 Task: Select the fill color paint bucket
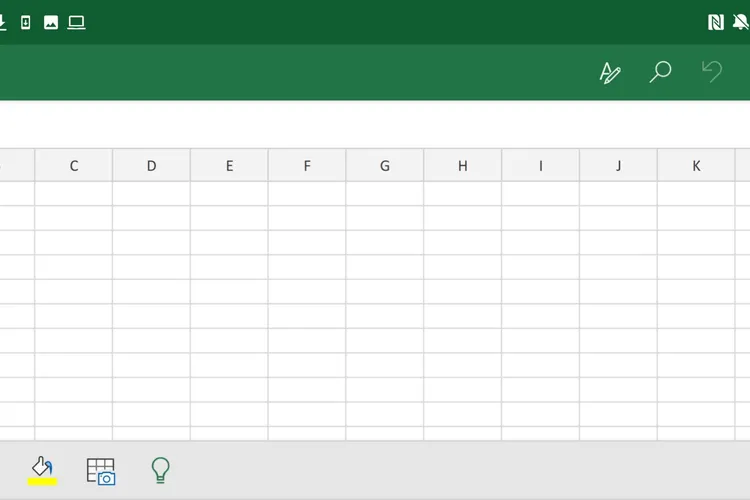42,467
